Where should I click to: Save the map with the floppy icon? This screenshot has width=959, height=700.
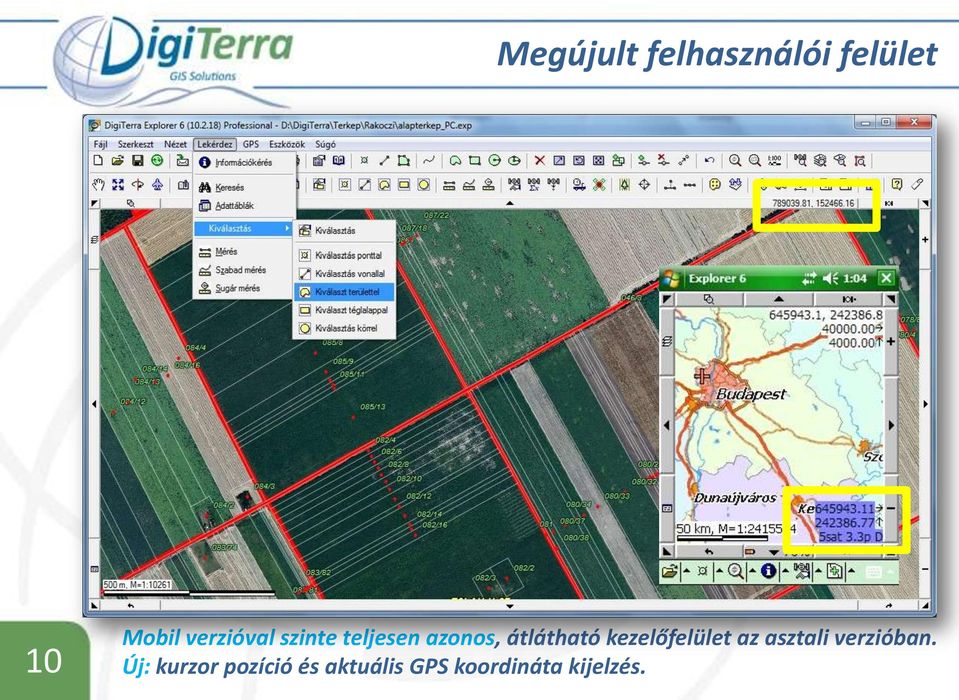138,161
